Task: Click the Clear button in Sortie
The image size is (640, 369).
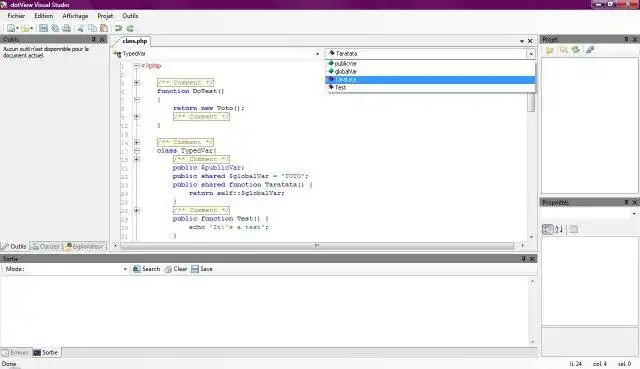Action: (x=176, y=269)
